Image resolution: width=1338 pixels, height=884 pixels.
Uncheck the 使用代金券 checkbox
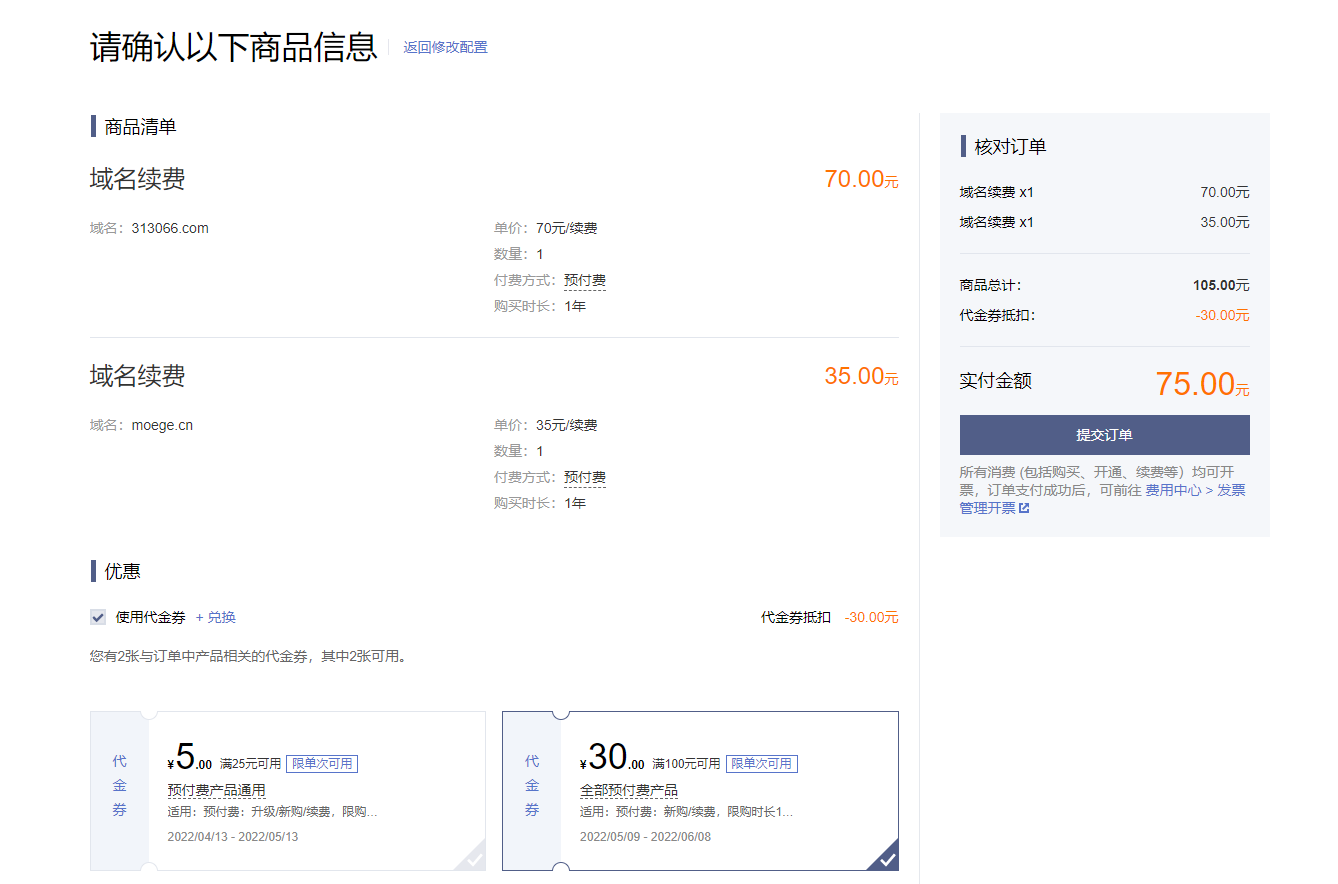tap(98, 617)
